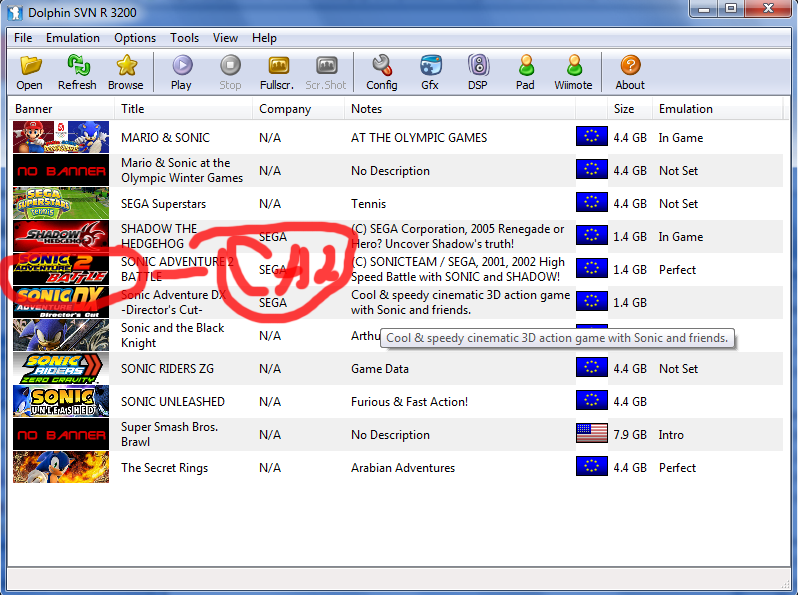Open the Emulation menu
This screenshot has height=595, width=798.
click(x=73, y=38)
